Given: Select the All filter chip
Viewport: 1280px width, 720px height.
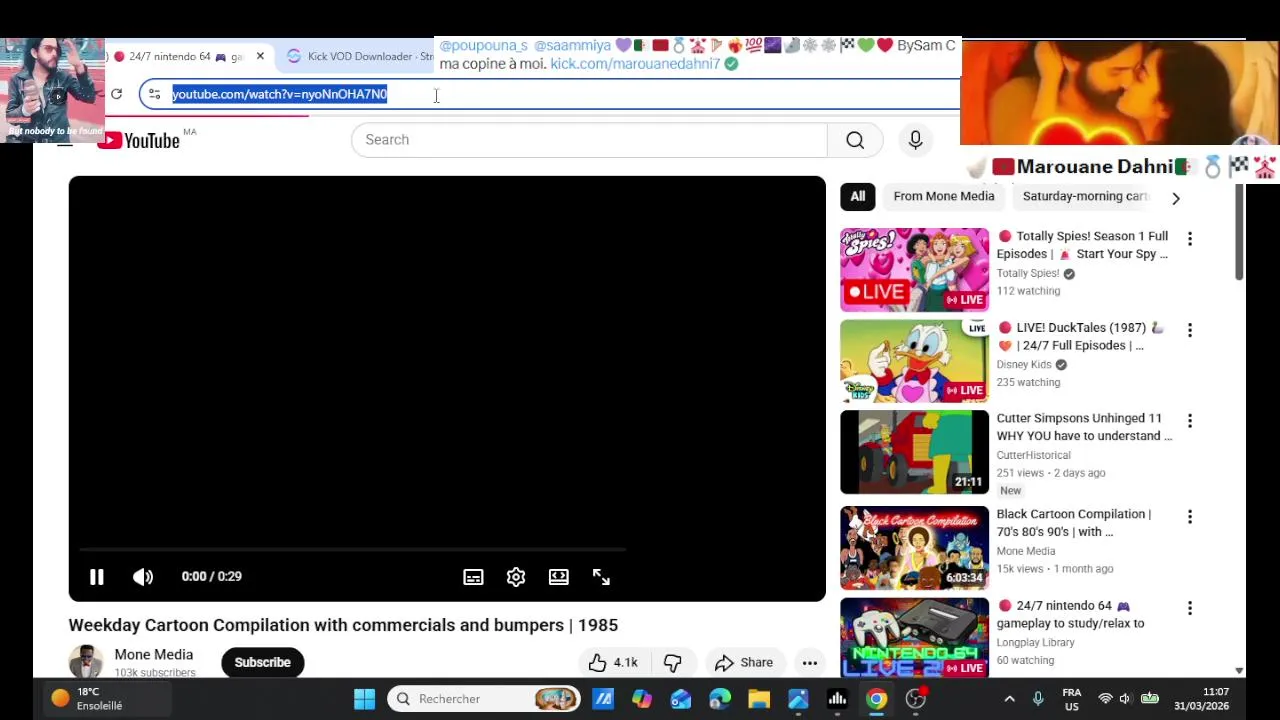Looking at the screenshot, I should point(858,196).
